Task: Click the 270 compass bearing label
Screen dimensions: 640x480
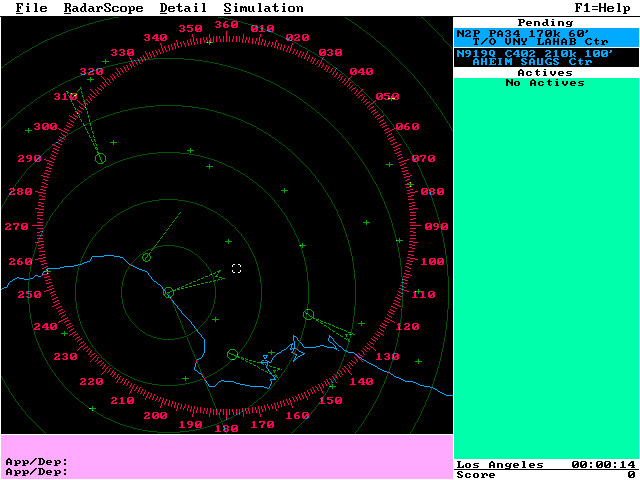Action: tap(16, 227)
